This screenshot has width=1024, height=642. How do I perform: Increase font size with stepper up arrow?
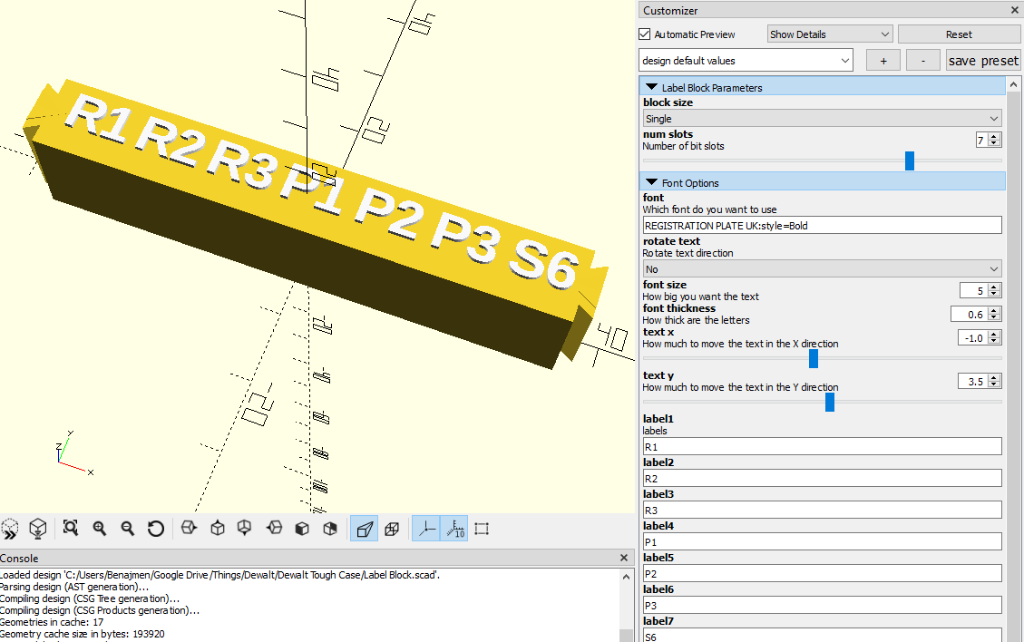(x=994, y=287)
